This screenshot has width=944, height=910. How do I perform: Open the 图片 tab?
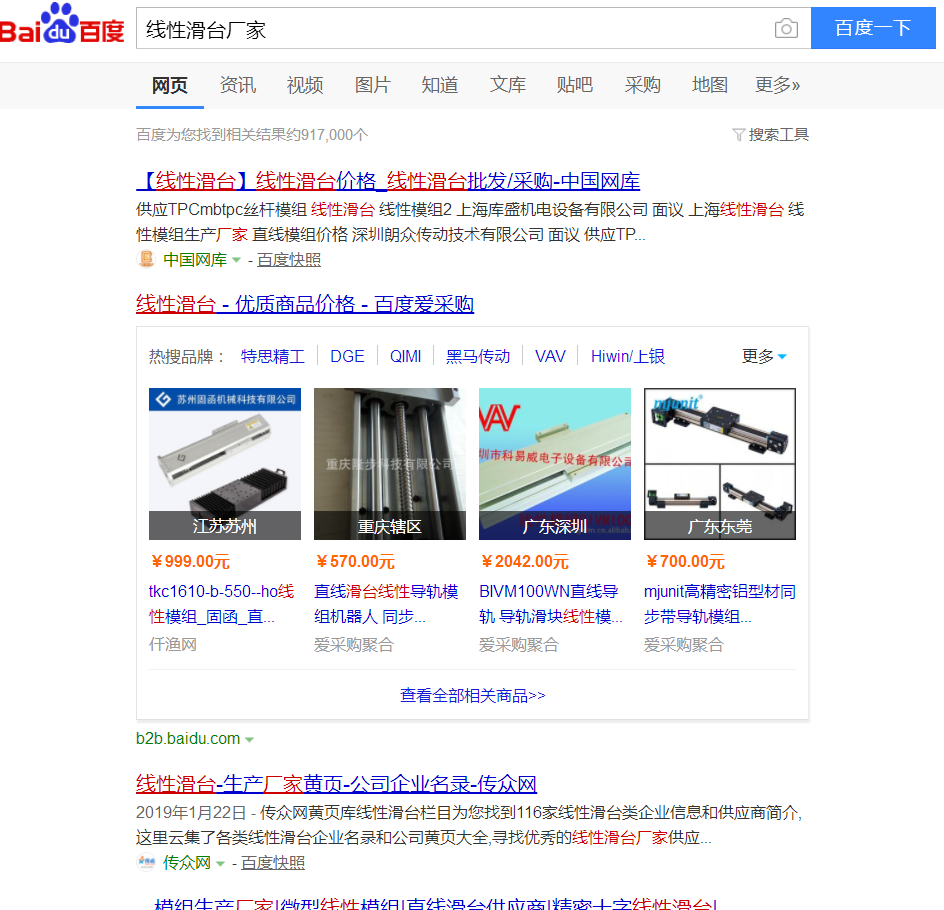[373, 85]
